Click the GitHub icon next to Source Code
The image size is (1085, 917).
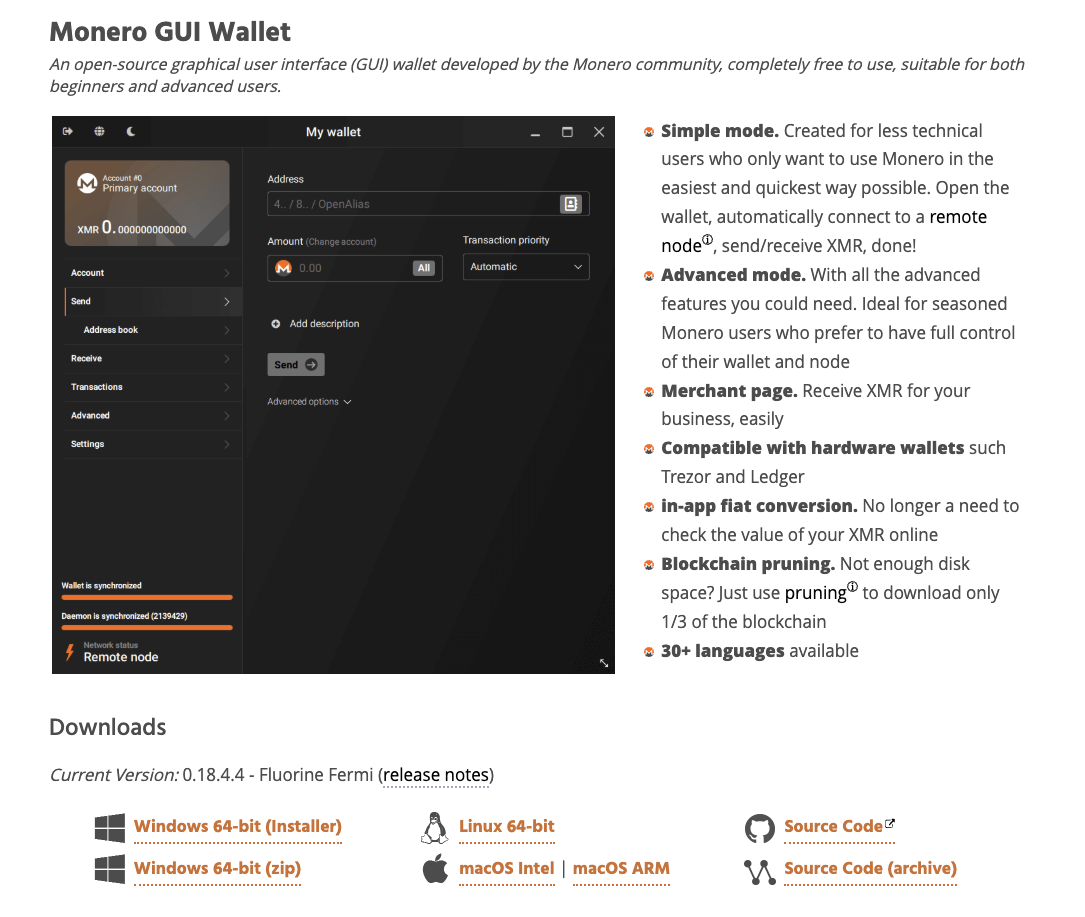(760, 828)
